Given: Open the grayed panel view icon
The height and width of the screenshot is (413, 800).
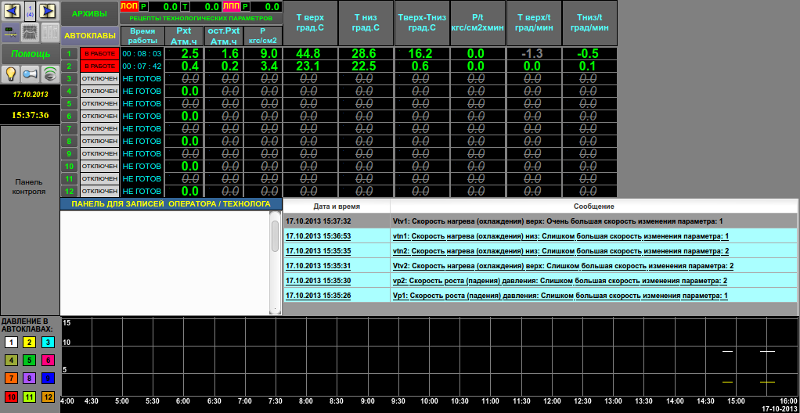Looking at the screenshot, I should [x=49, y=32].
